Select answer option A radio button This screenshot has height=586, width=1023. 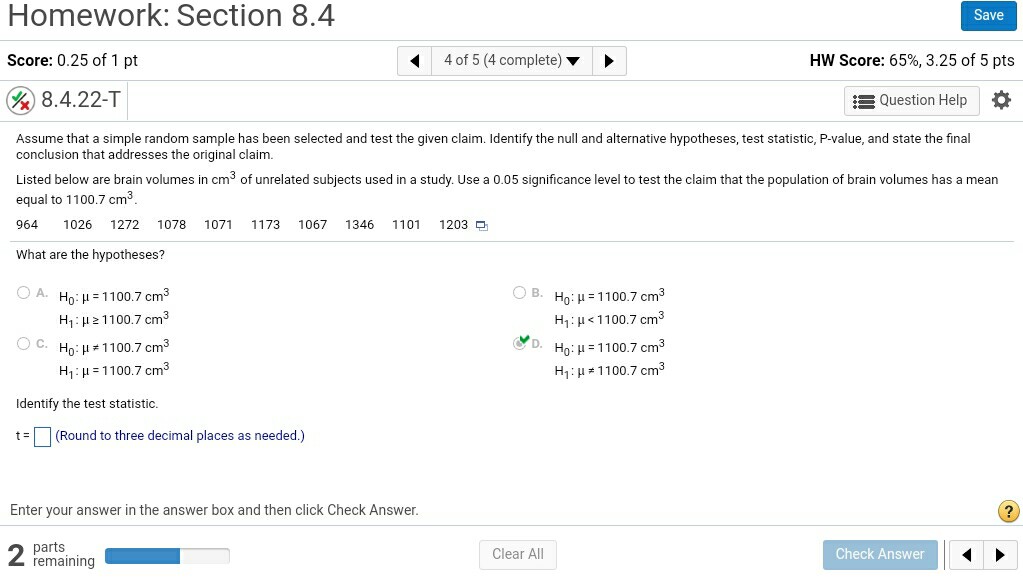pos(24,293)
